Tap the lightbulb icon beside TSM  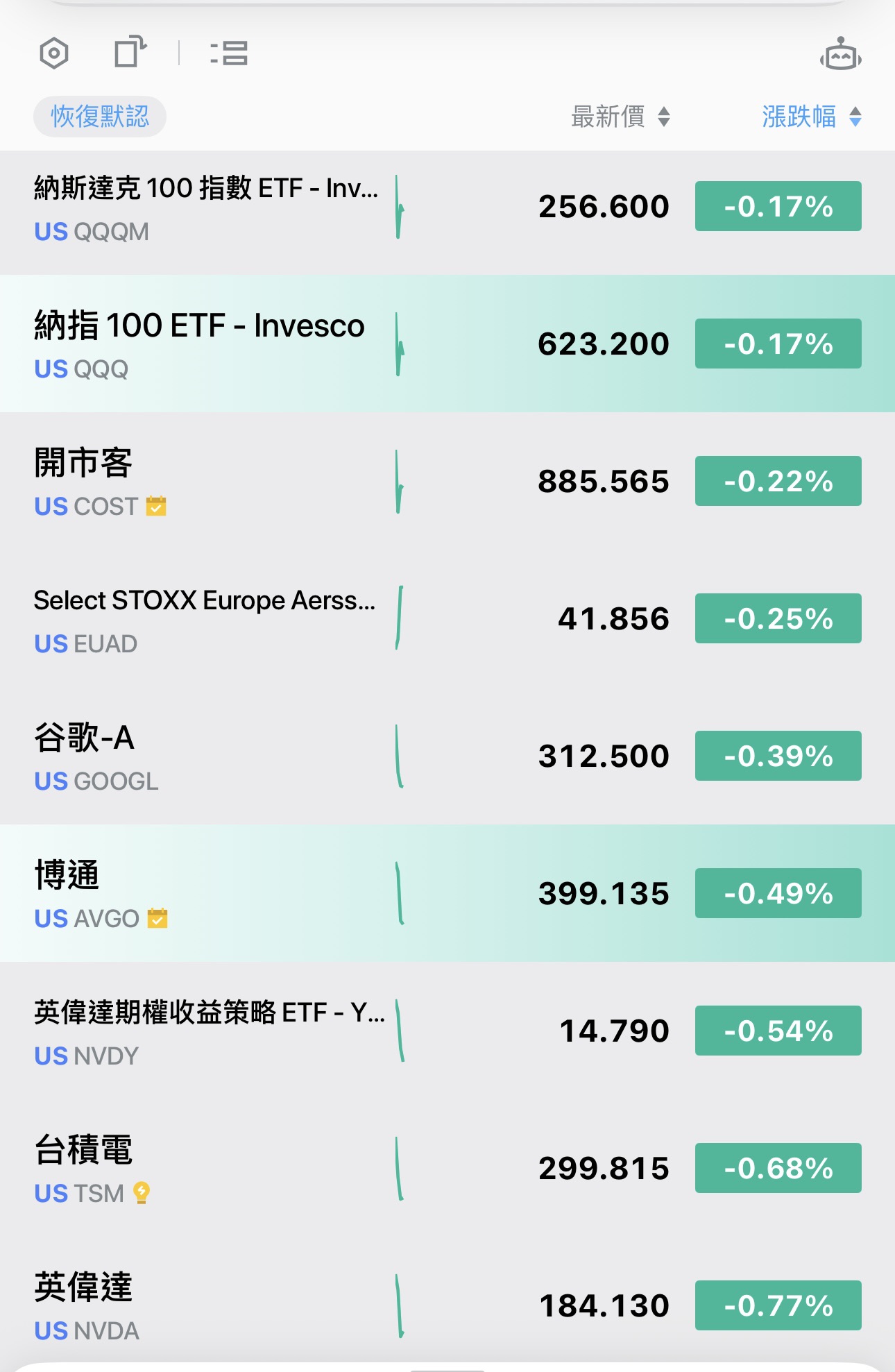[142, 1193]
